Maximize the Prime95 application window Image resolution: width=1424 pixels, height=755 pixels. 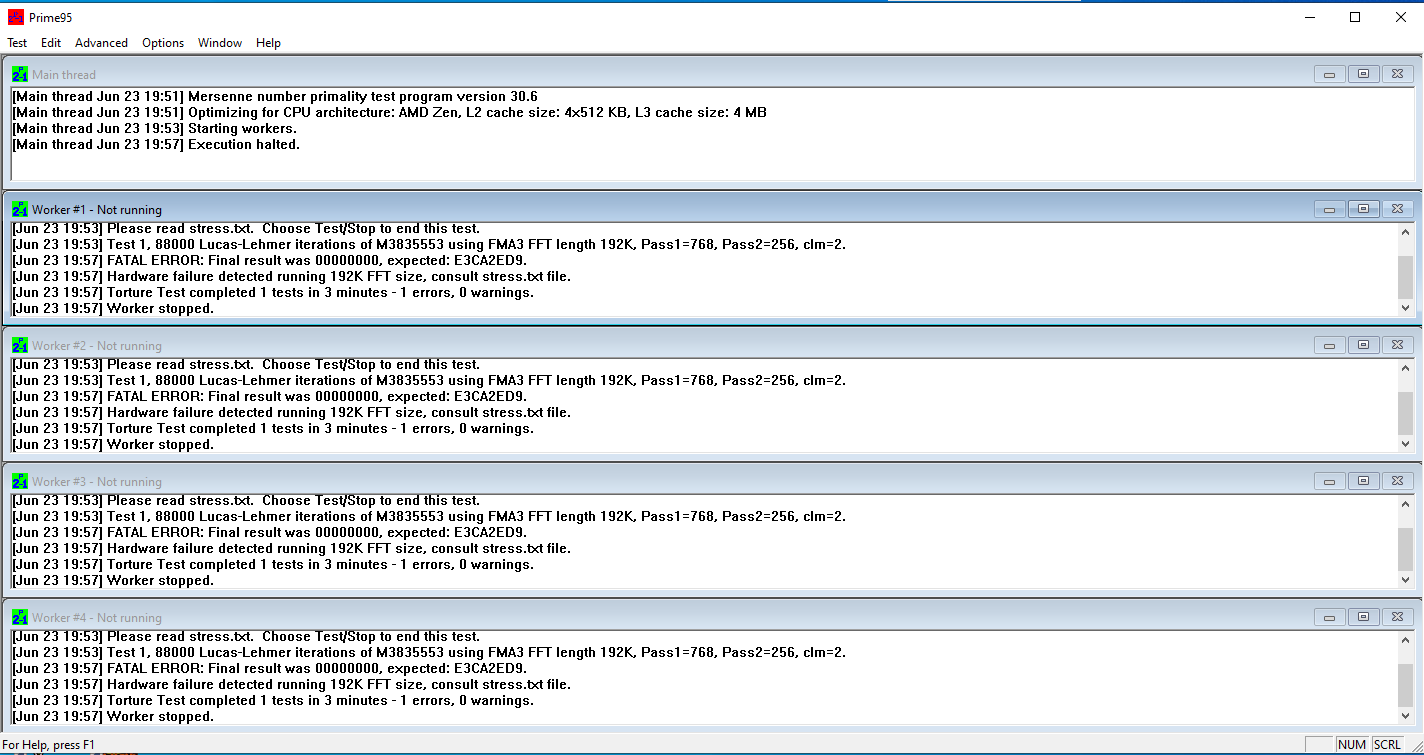(1355, 17)
